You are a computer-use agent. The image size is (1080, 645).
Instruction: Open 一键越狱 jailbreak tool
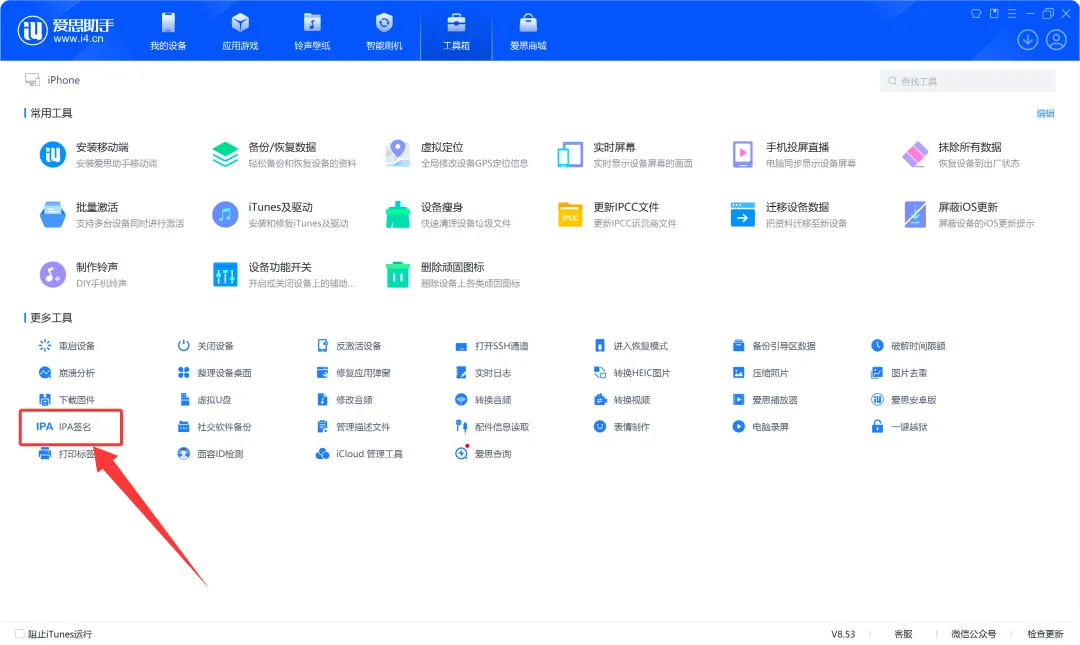(899, 427)
